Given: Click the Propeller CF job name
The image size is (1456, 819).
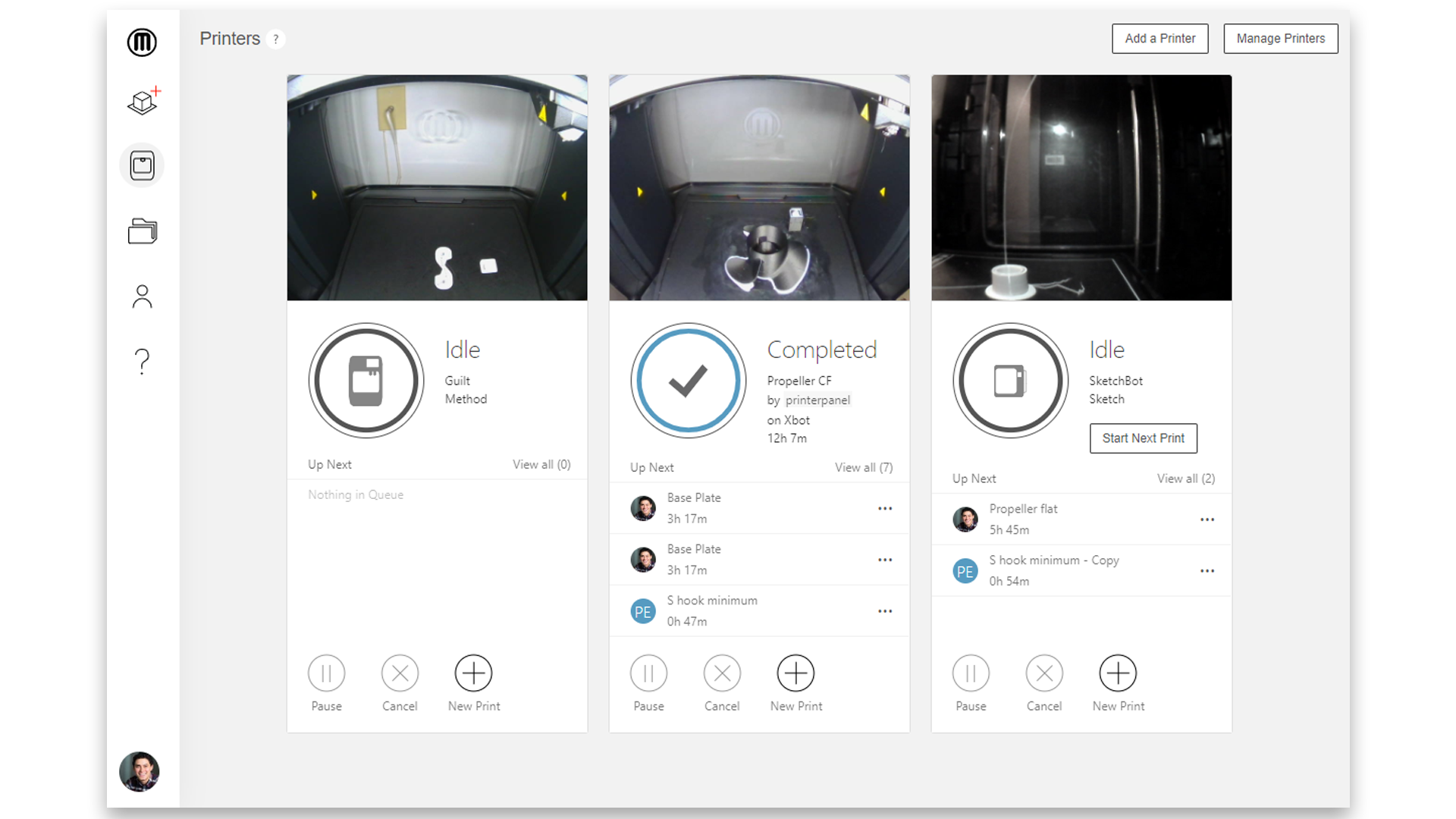Looking at the screenshot, I should tap(799, 381).
